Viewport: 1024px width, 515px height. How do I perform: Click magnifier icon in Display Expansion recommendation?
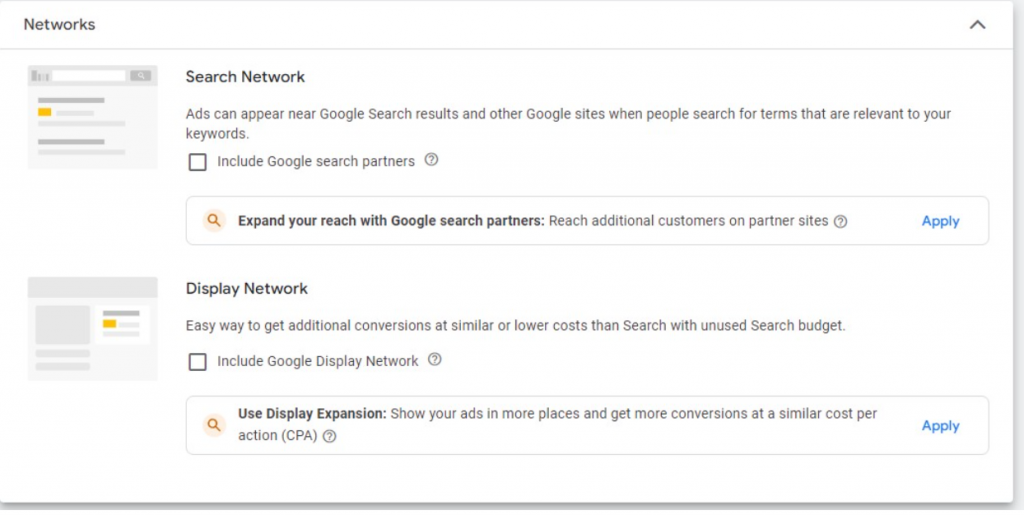pos(213,425)
